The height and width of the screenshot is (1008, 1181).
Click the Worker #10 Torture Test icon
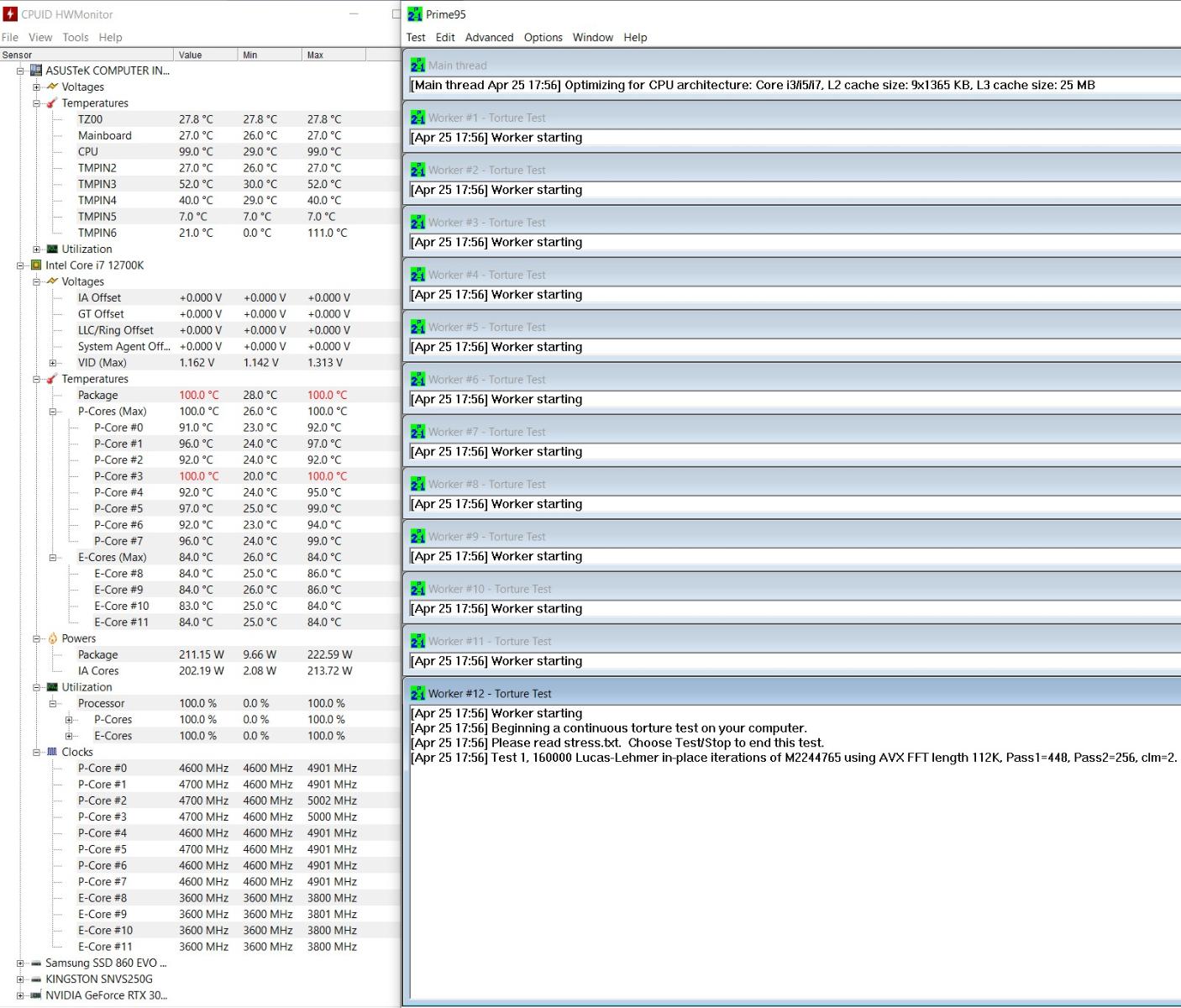click(418, 589)
